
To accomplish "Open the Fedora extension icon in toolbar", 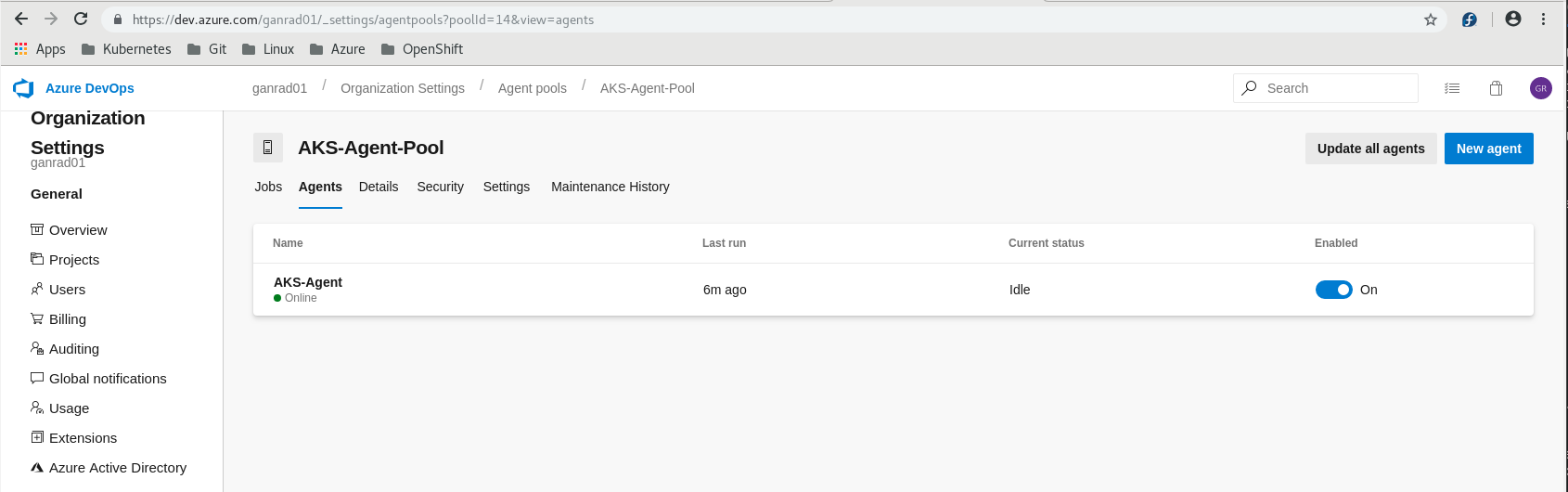I will (x=1470, y=19).
